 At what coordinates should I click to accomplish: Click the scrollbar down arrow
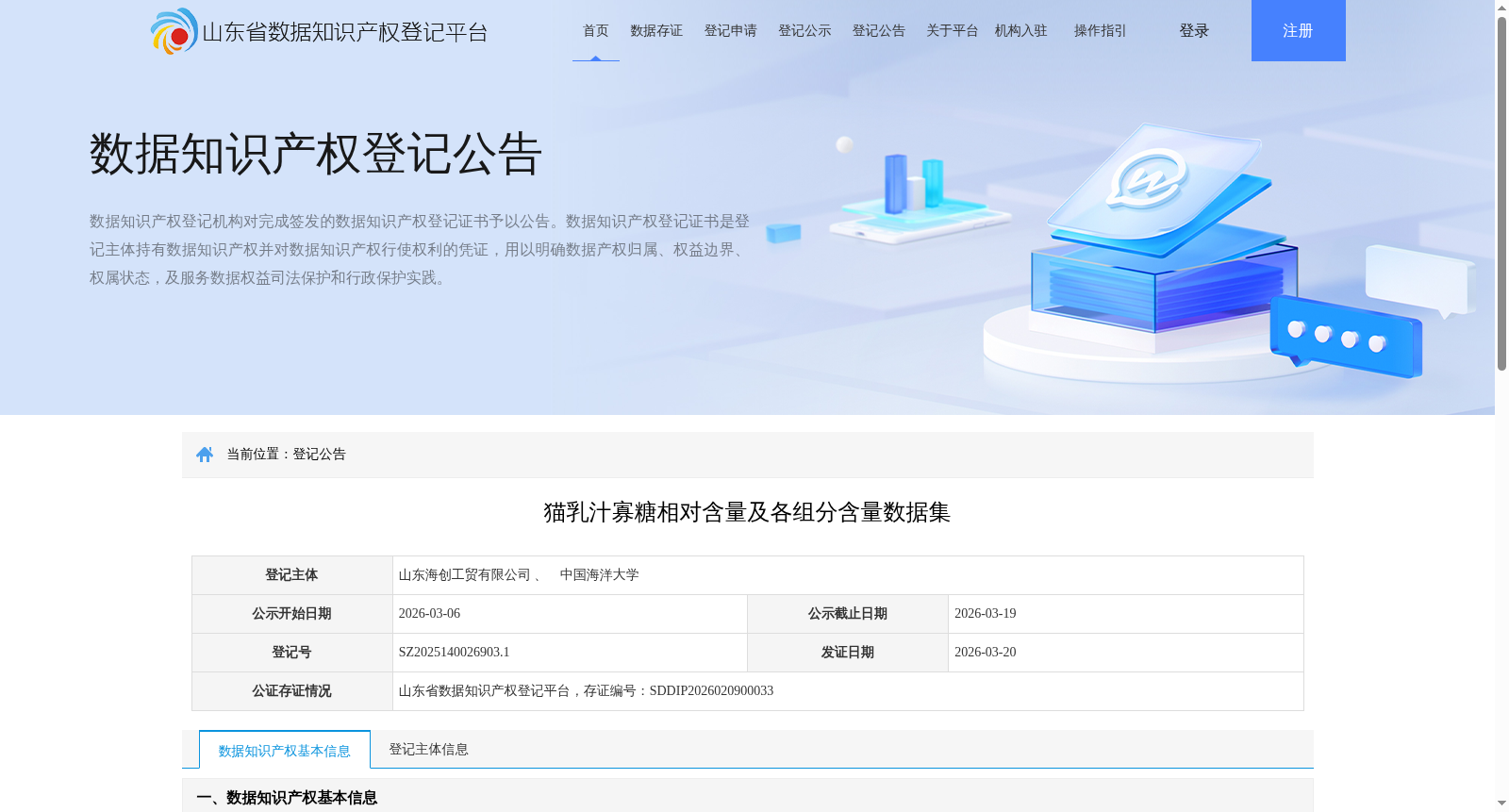(1501, 804)
